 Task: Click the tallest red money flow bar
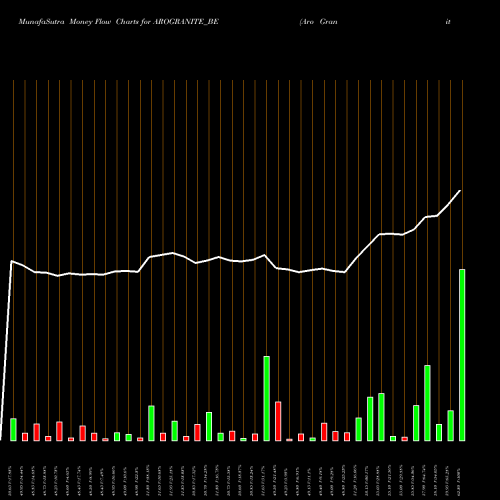point(278,421)
